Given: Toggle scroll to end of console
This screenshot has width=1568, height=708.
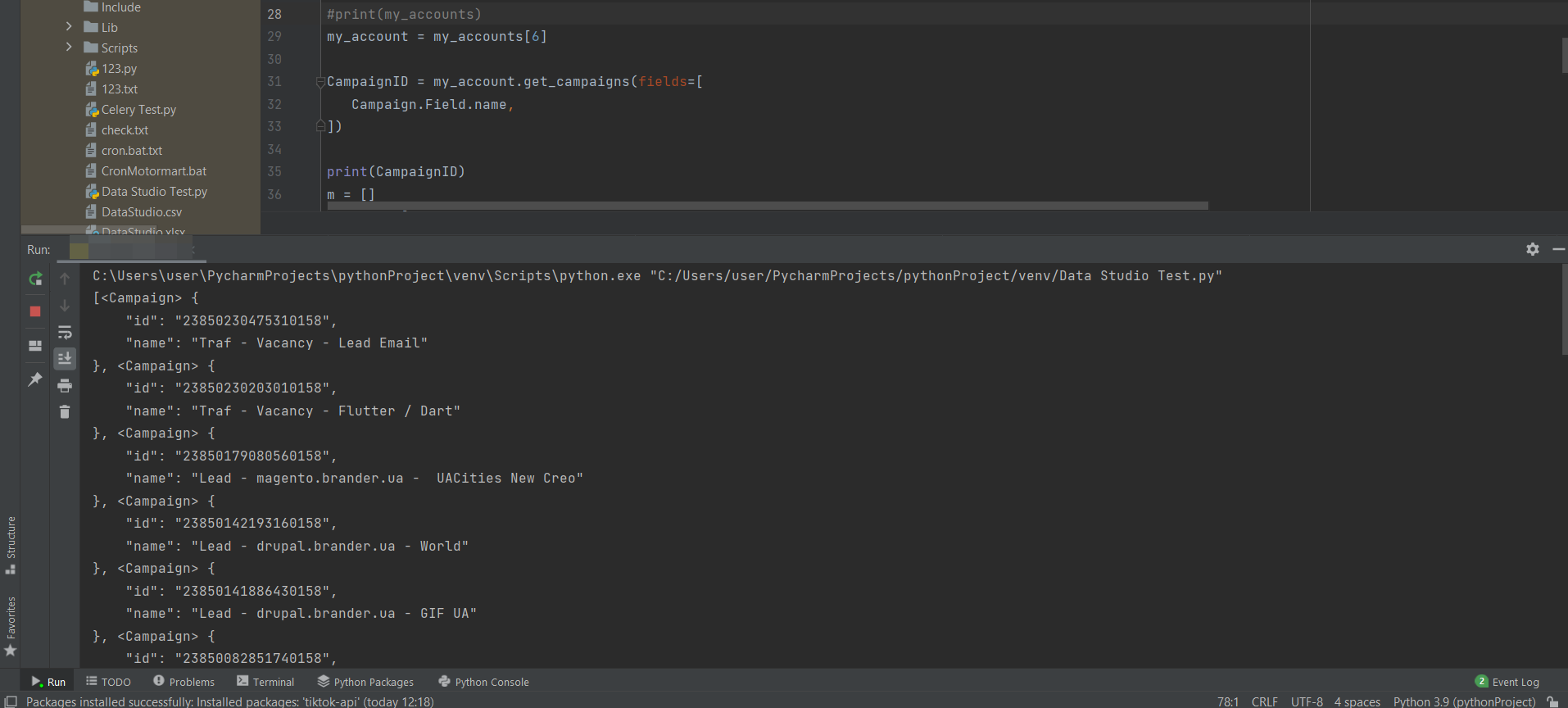Looking at the screenshot, I should coord(65,359).
